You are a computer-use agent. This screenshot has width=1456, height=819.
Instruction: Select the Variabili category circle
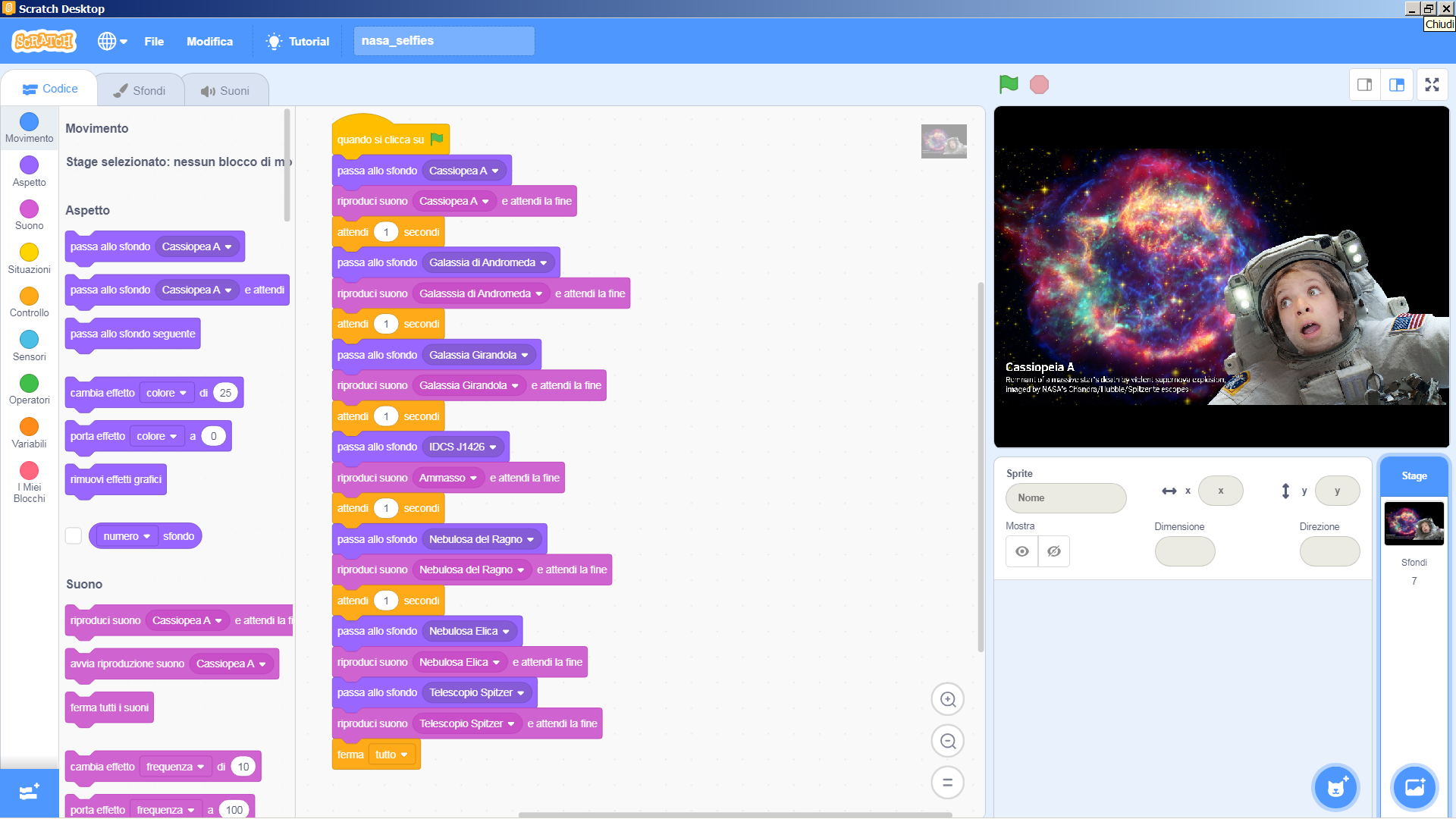coord(30,427)
